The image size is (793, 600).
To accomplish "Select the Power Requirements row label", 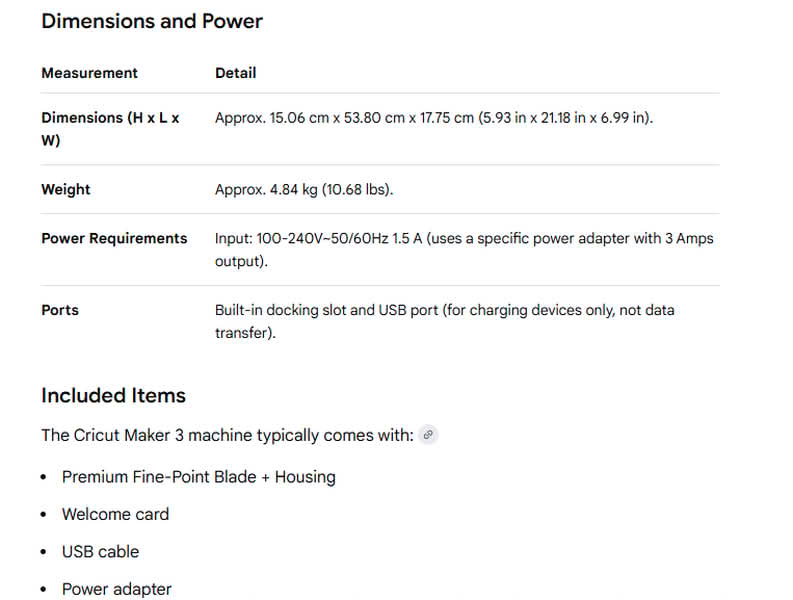I will pos(114,239).
